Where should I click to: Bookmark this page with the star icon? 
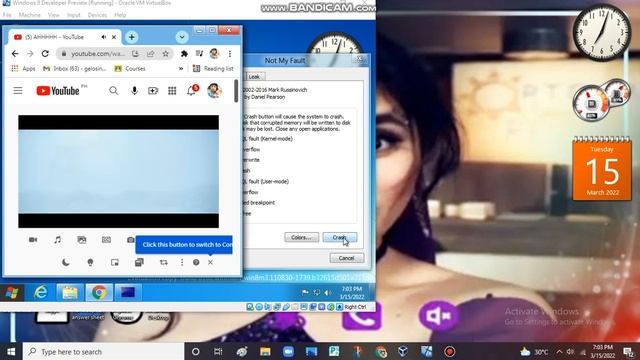tap(165, 53)
